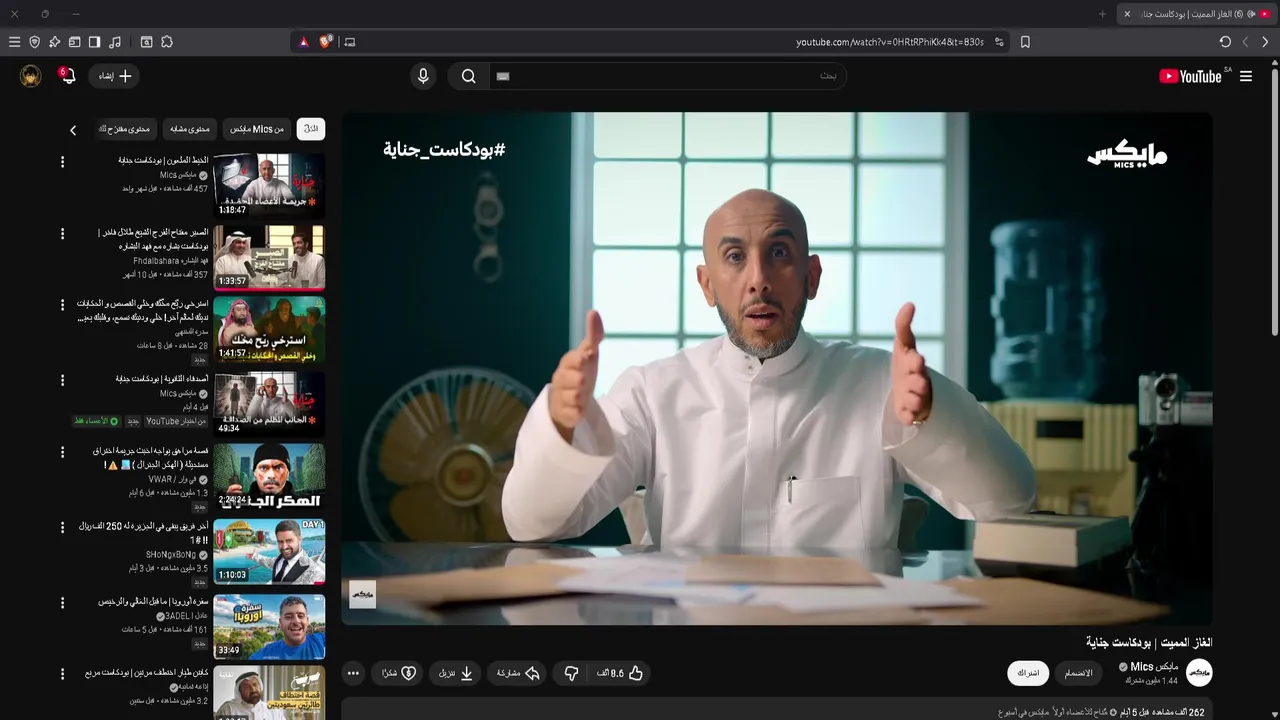Open the account avatar menu
The height and width of the screenshot is (720, 1280).
pyautogui.click(x=31, y=76)
